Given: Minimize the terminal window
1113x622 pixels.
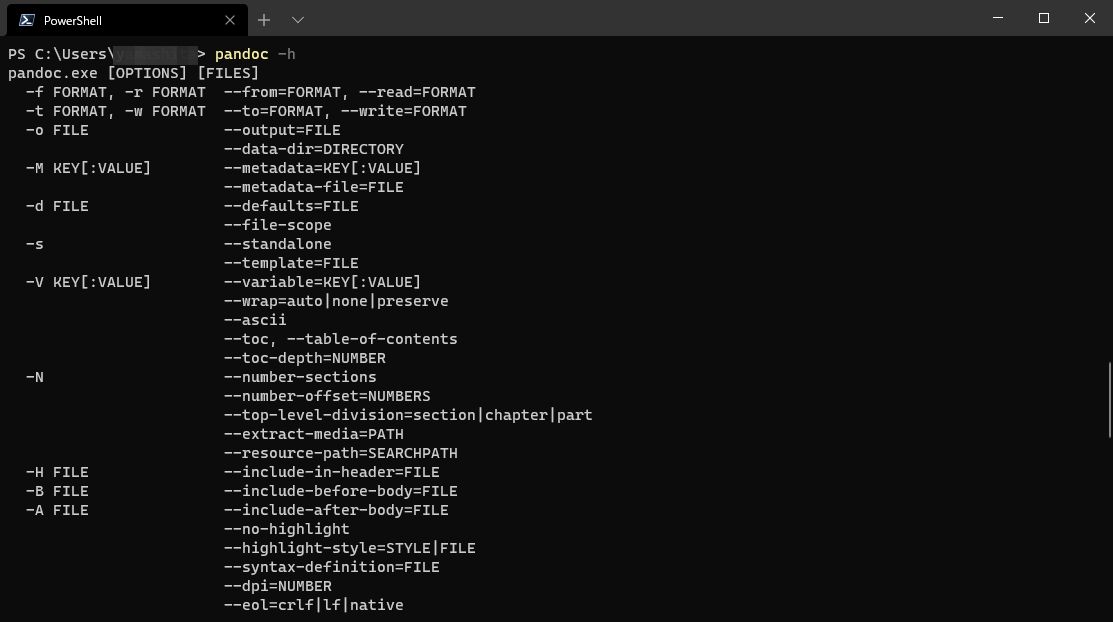Looking at the screenshot, I should [x=997, y=18].
